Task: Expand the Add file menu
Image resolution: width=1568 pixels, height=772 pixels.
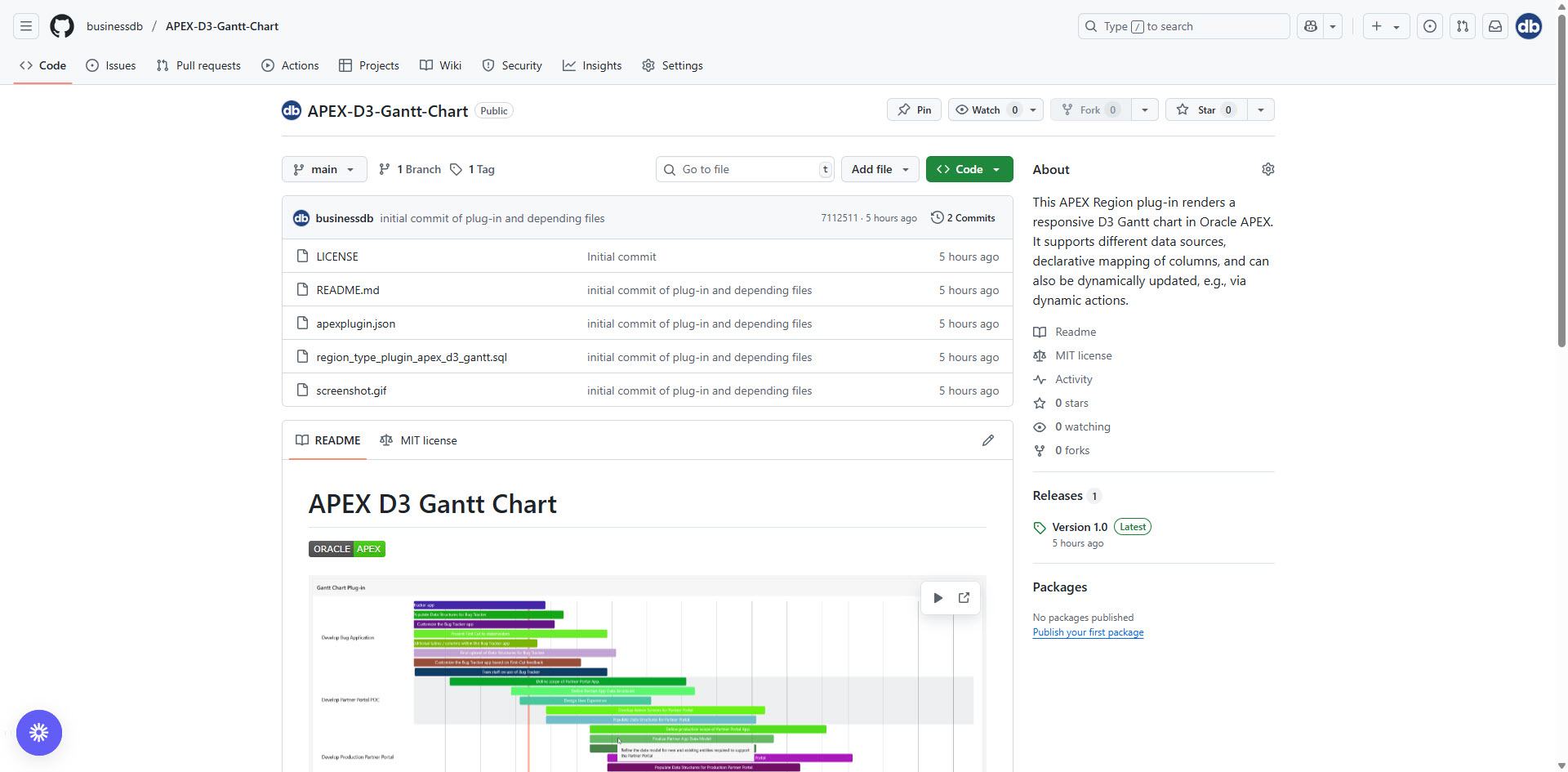Action: (880, 169)
